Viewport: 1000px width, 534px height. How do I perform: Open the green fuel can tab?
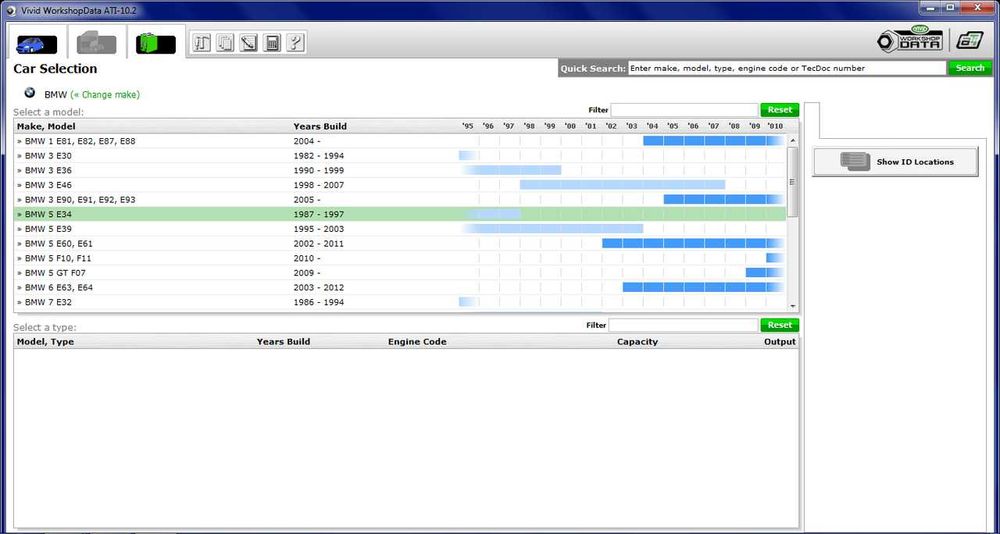156,43
